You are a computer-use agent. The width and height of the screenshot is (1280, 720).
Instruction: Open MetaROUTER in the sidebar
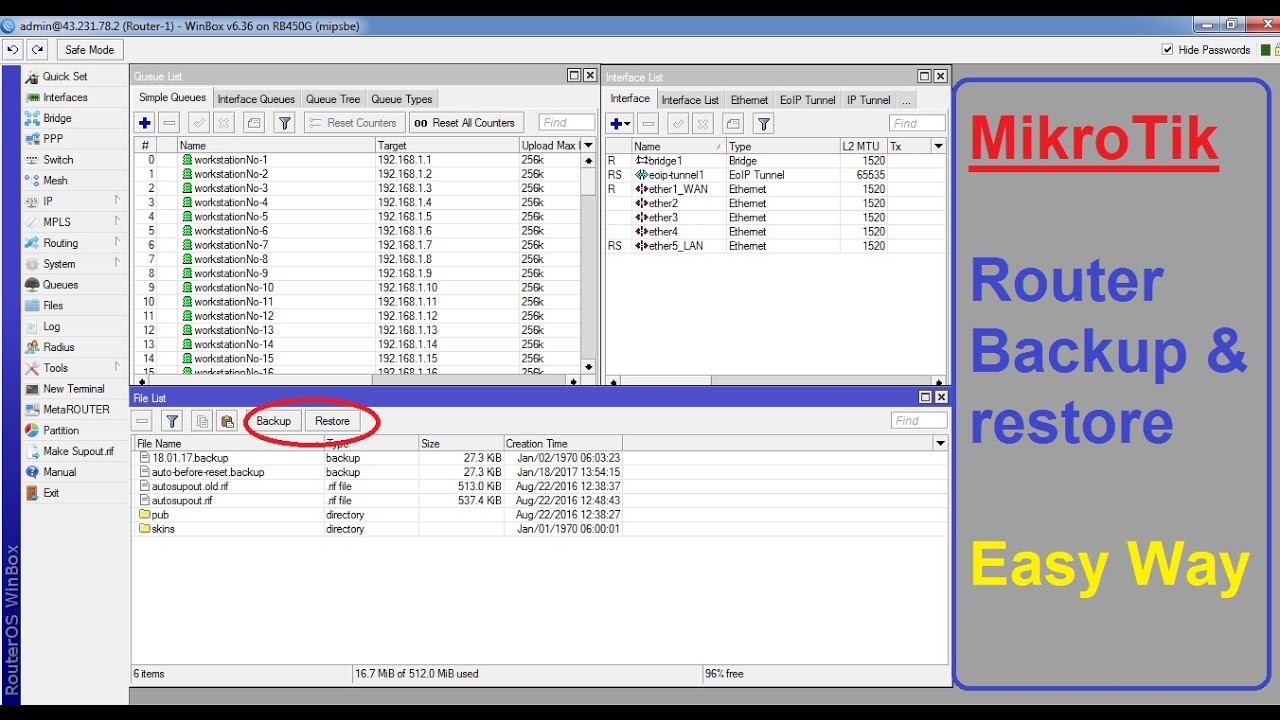tap(76, 410)
